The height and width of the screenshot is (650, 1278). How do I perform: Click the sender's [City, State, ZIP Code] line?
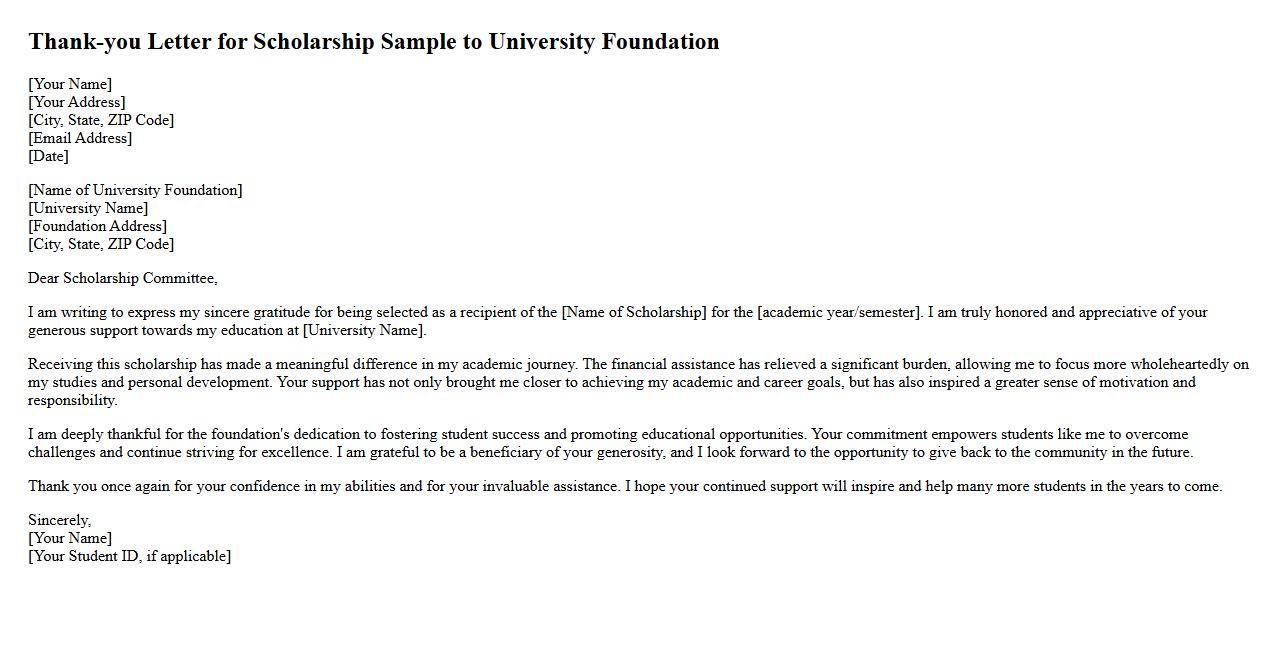tap(101, 120)
